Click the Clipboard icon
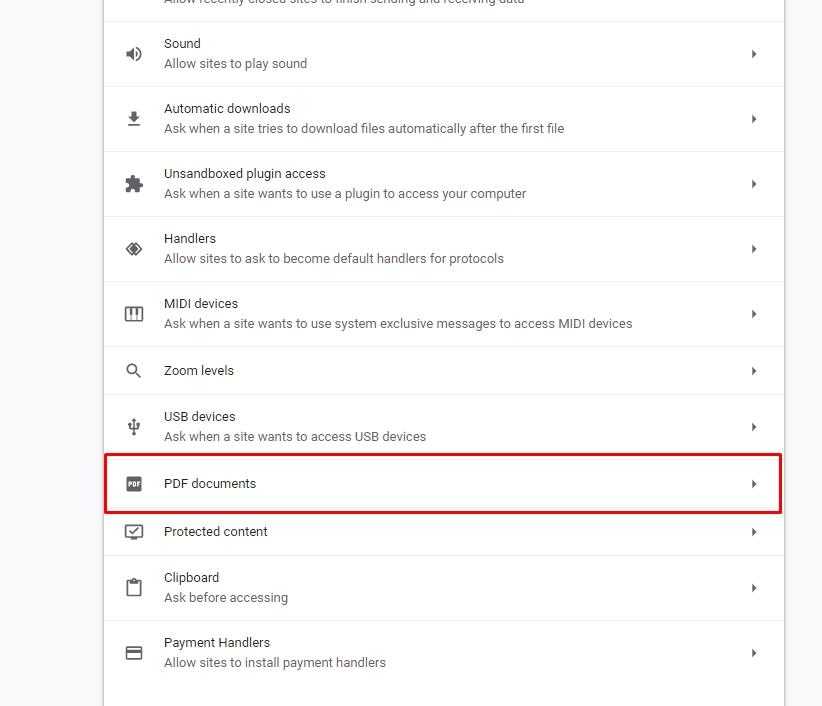 tap(134, 588)
